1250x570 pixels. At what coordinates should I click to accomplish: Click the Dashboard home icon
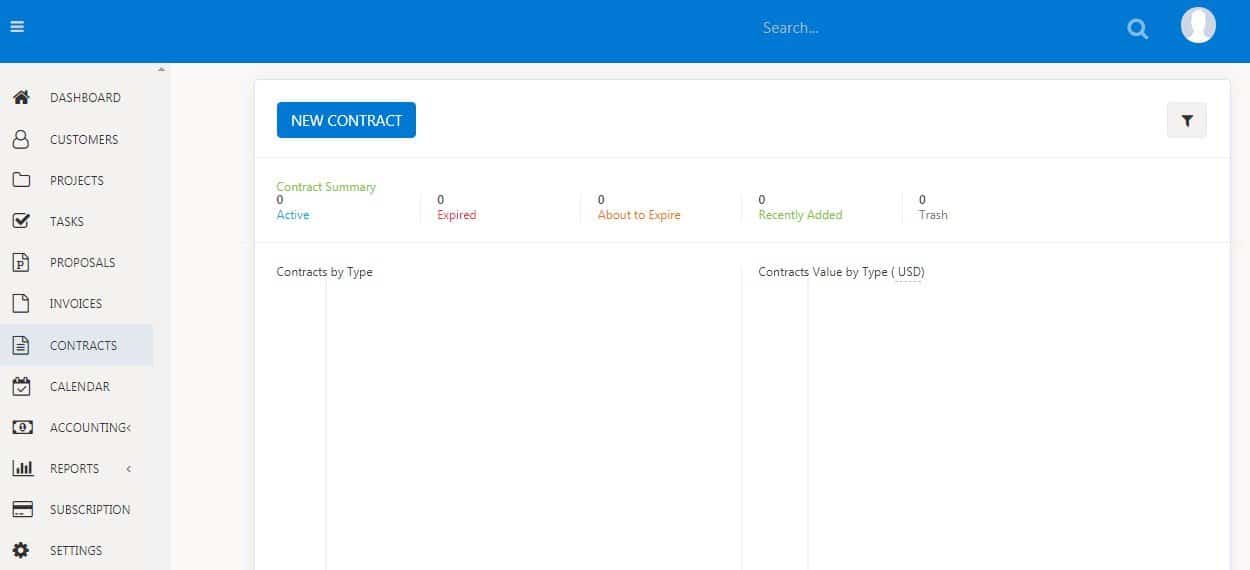coord(21,98)
